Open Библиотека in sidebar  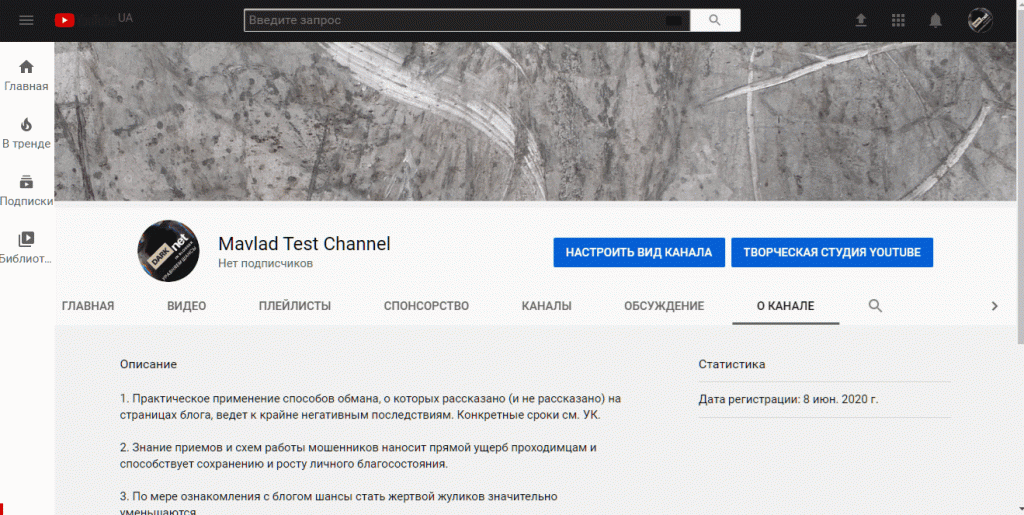(x=26, y=247)
